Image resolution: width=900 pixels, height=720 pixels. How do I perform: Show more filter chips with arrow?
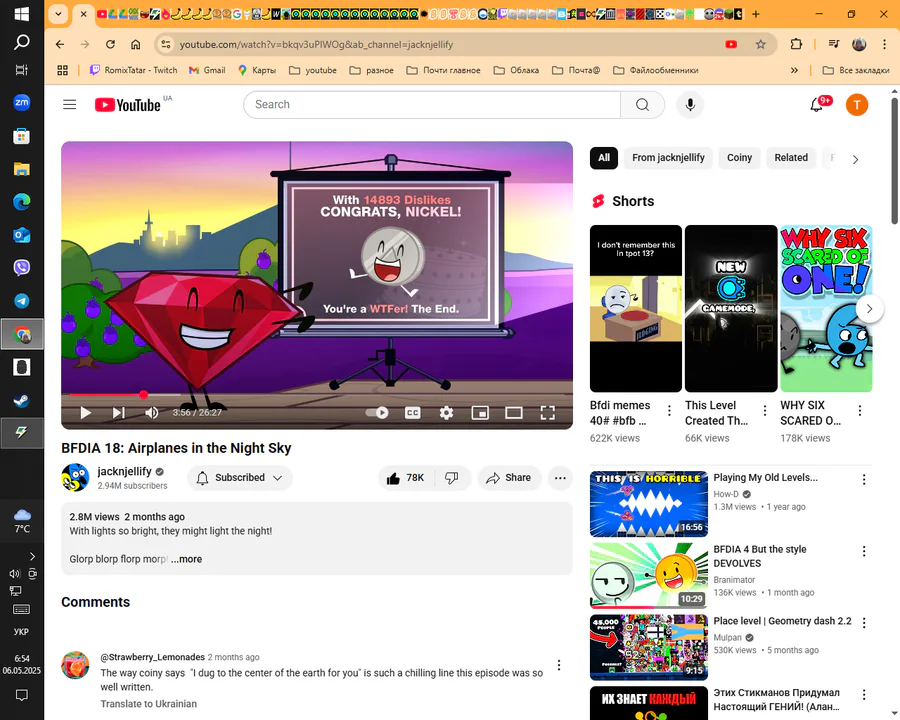pyautogui.click(x=855, y=160)
